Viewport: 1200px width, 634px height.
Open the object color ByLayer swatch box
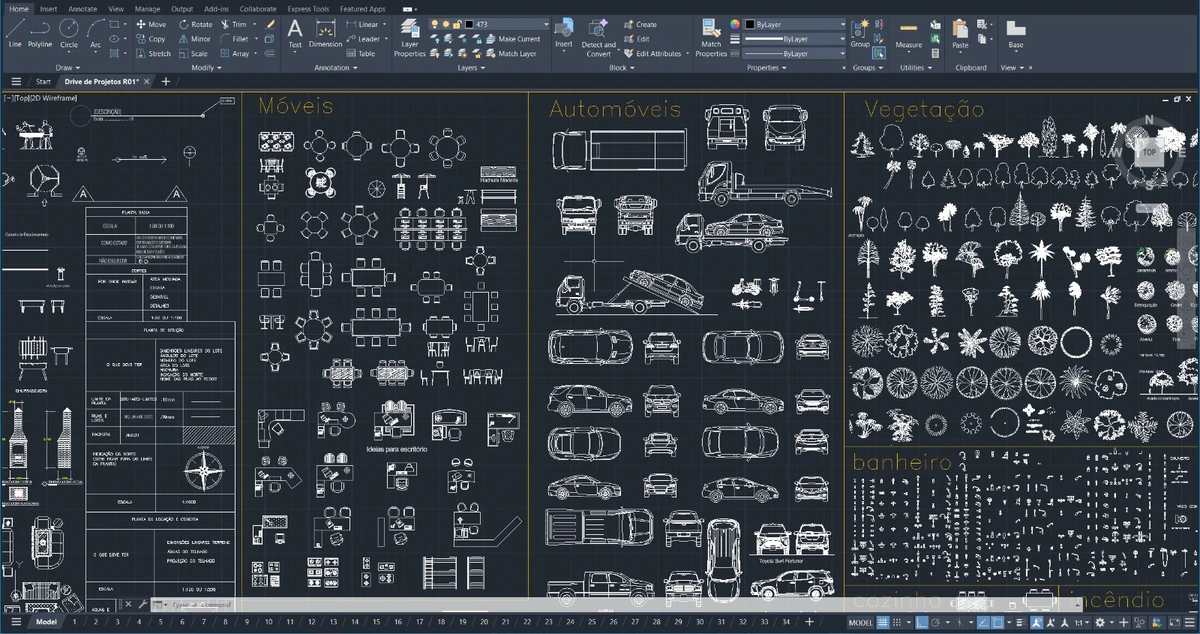(750, 24)
